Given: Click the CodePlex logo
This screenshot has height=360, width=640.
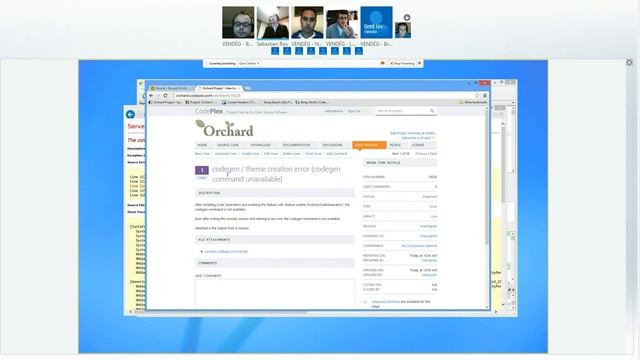Looking at the screenshot, I should point(209,111).
